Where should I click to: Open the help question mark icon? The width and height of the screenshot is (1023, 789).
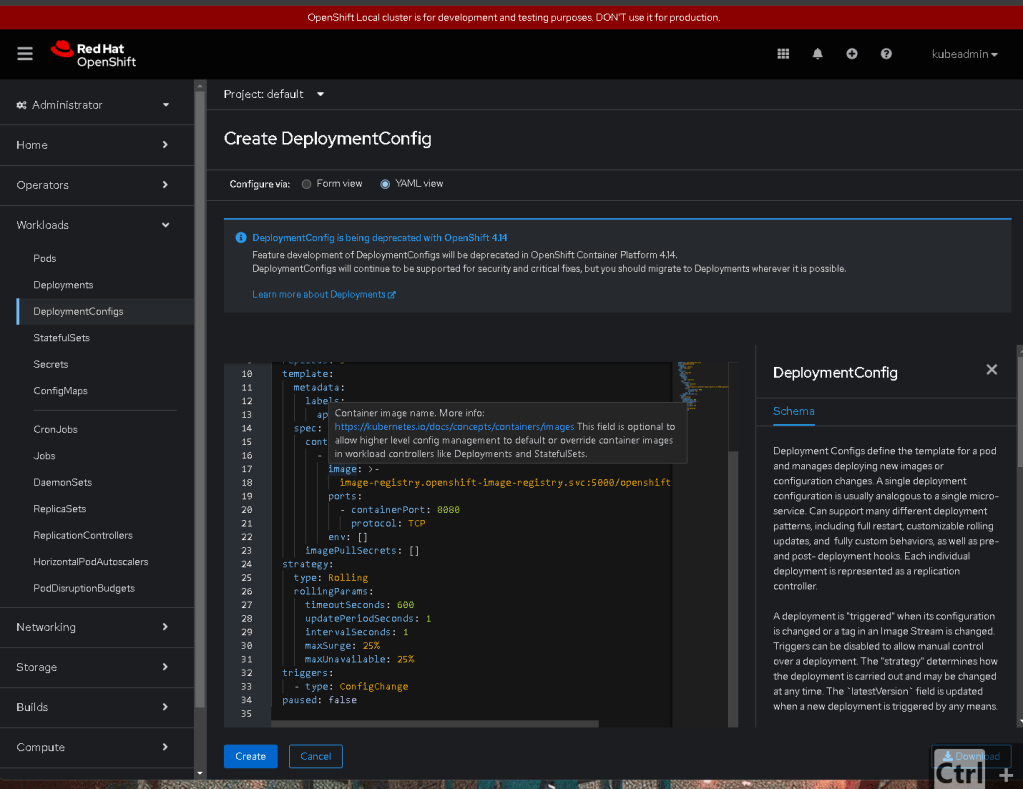click(886, 54)
